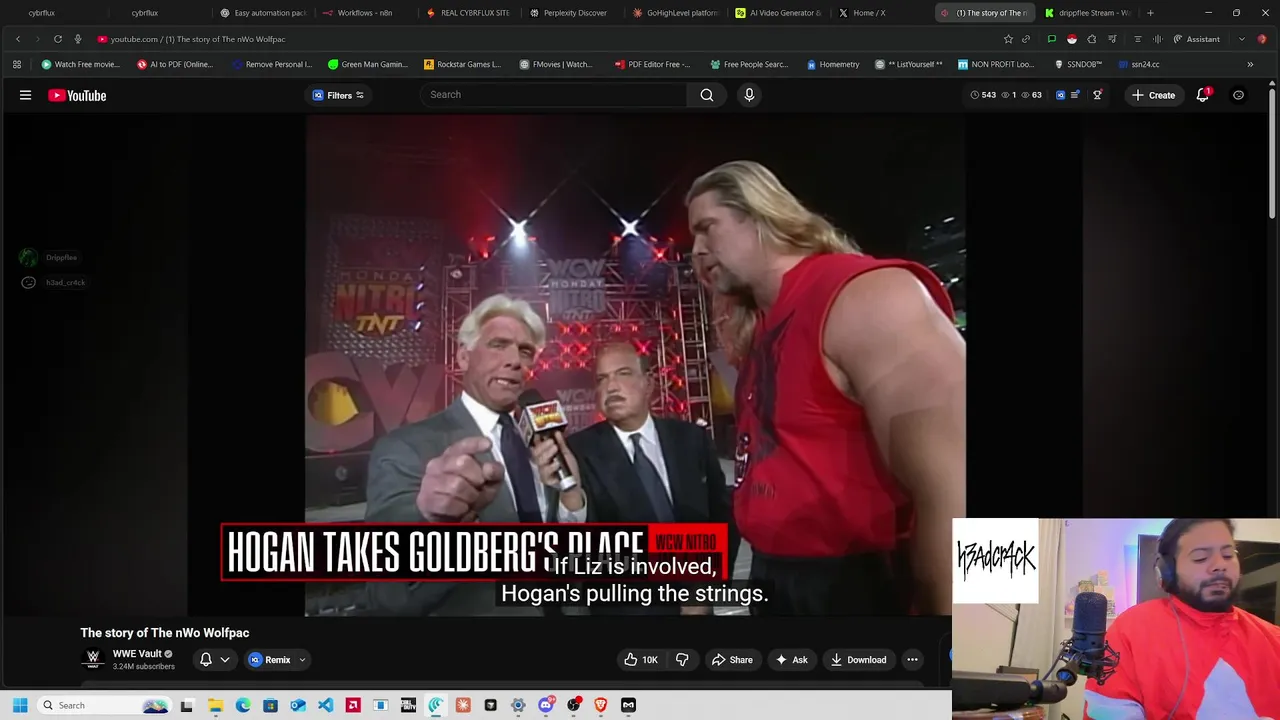Open the green chat icon in toolbar

click(1051, 39)
